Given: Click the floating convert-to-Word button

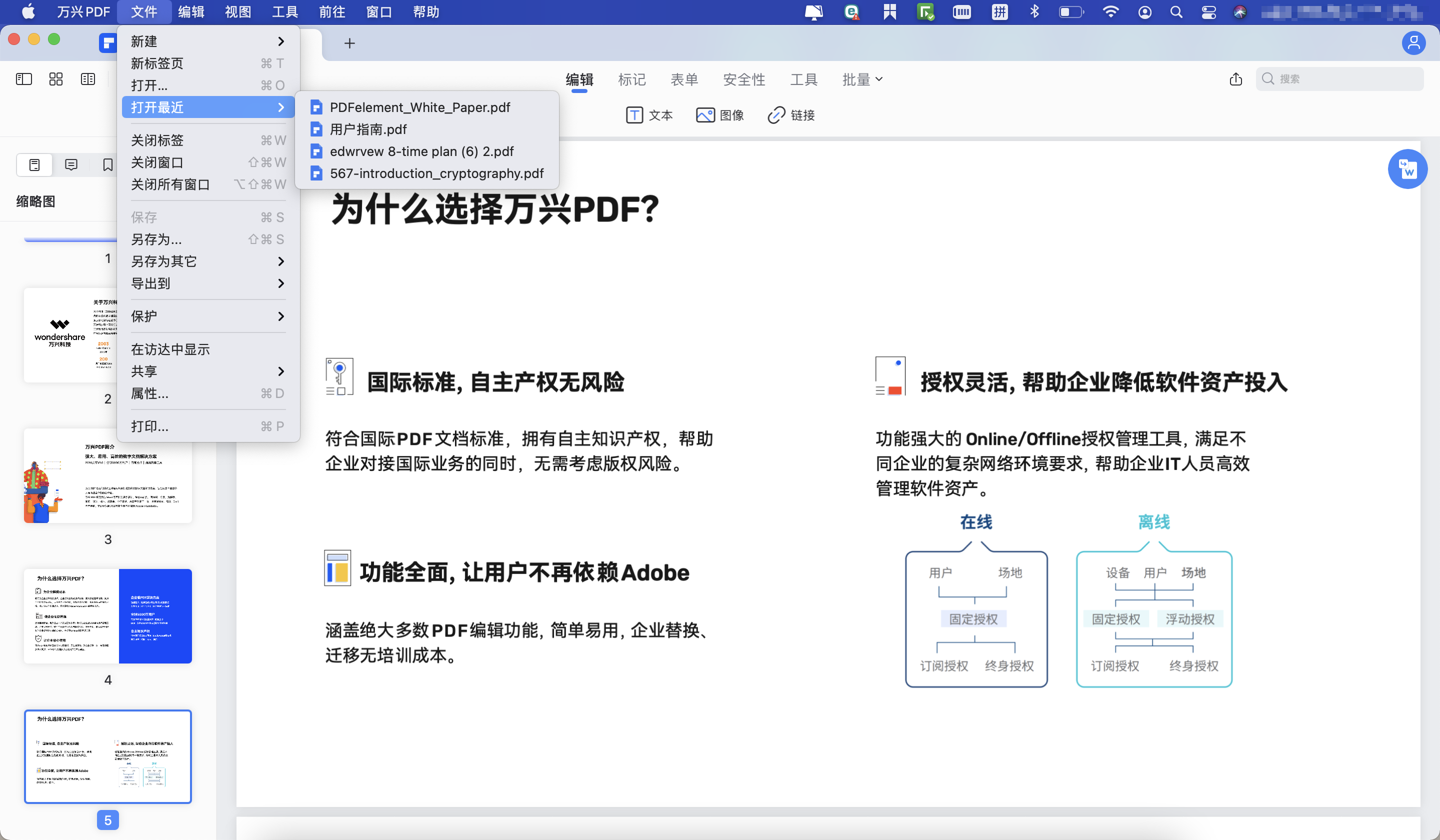Looking at the screenshot, I should tap(1408, 169).
